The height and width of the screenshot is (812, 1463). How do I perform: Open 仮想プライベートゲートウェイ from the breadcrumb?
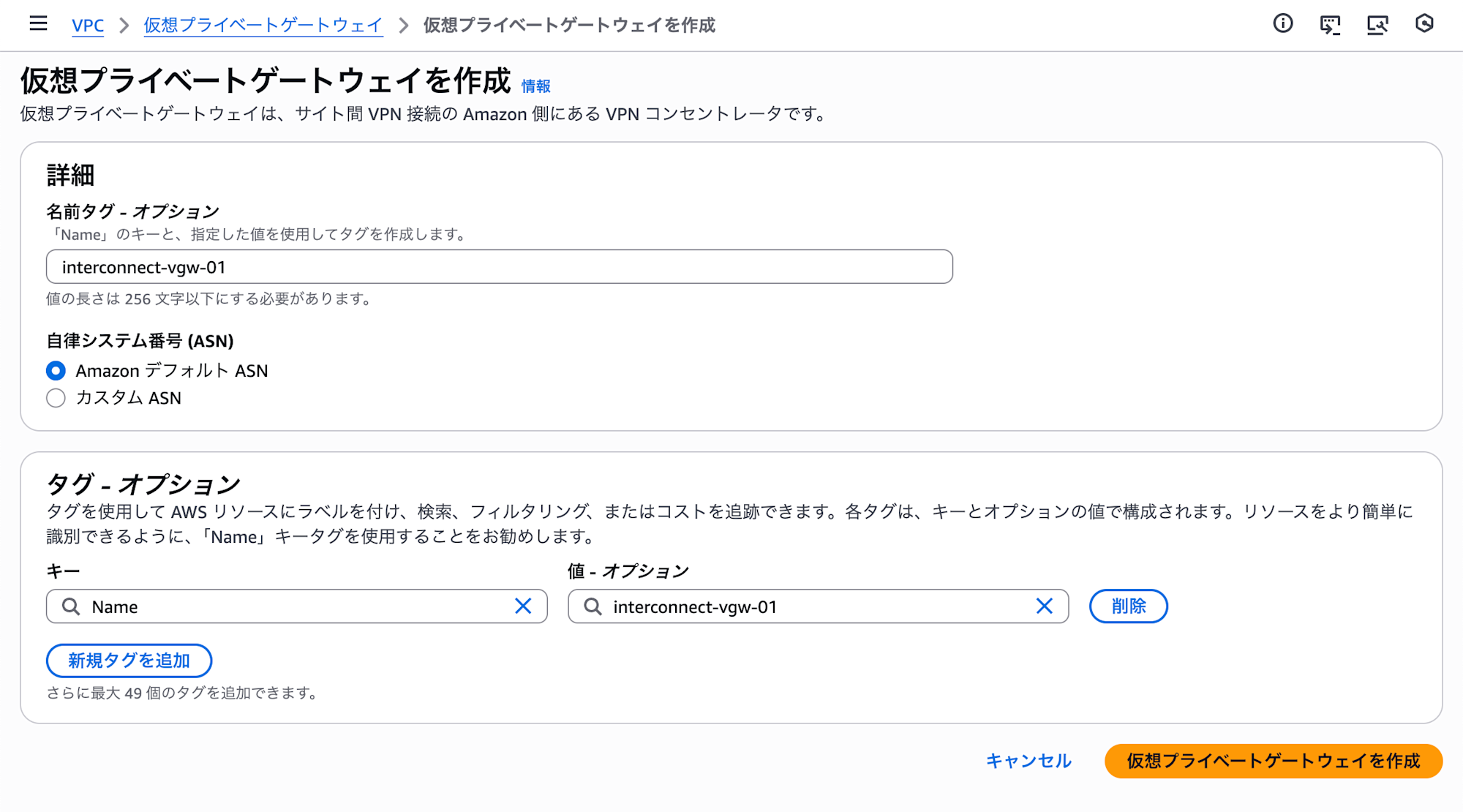(x=262, y=26)
